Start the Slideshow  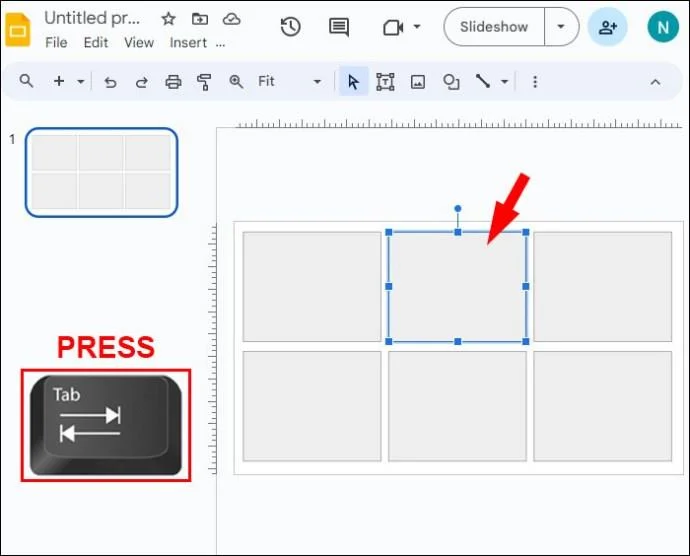pos(494,27)
